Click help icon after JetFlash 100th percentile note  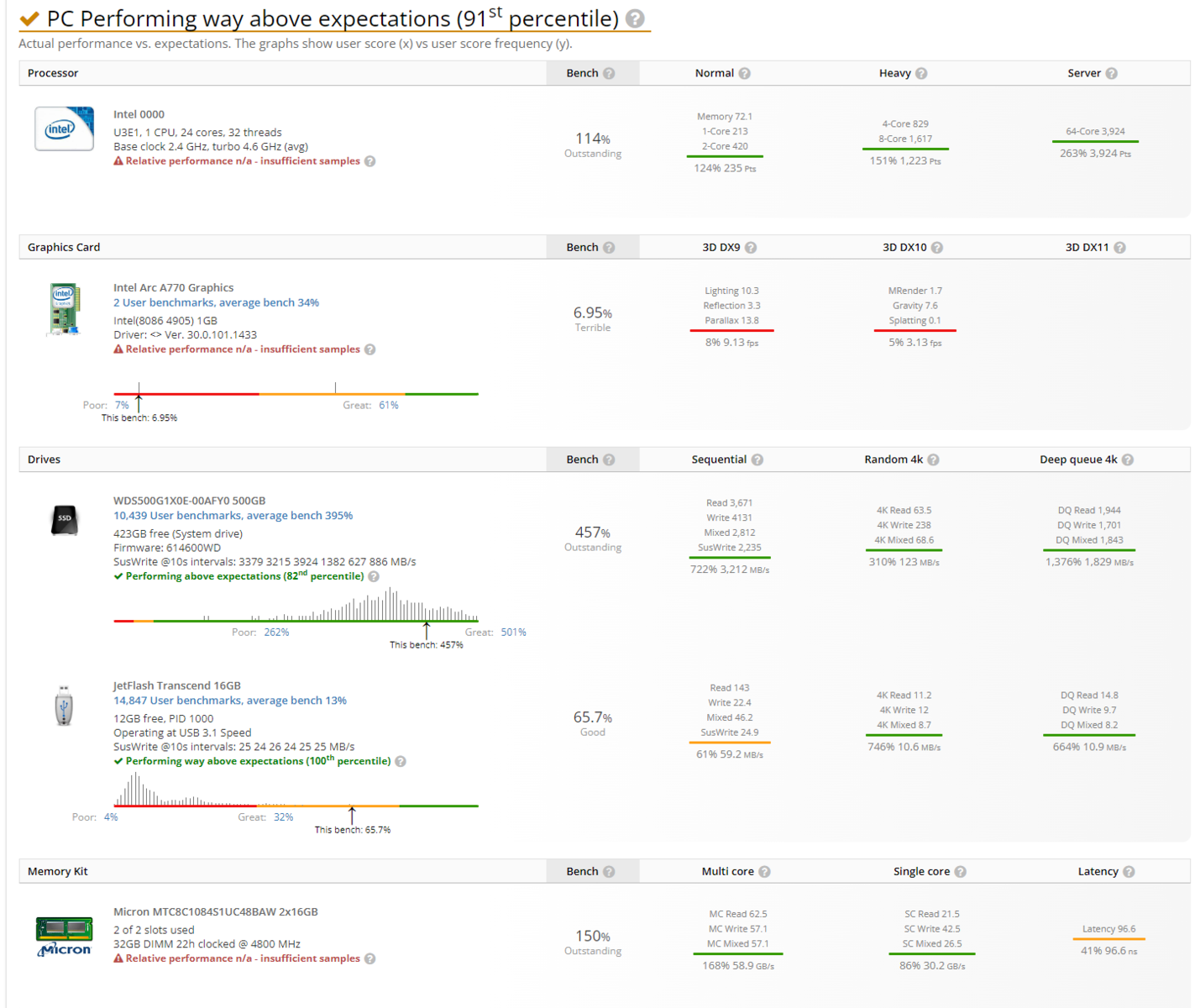(401, 761)
